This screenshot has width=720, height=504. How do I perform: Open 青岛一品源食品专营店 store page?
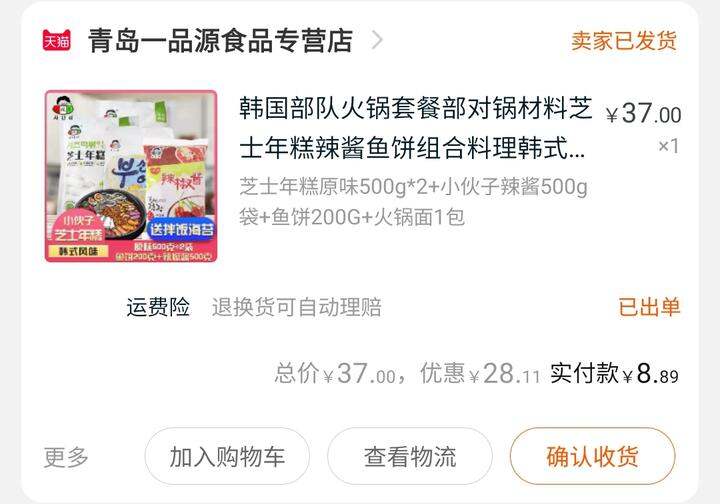[220, 40]
